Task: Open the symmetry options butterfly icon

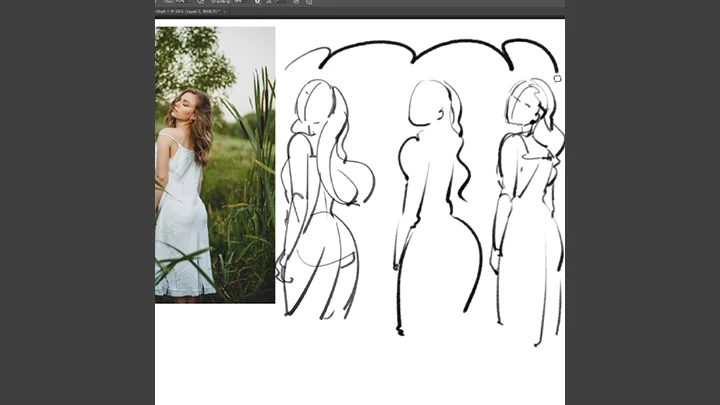Action: click(309, 2)
